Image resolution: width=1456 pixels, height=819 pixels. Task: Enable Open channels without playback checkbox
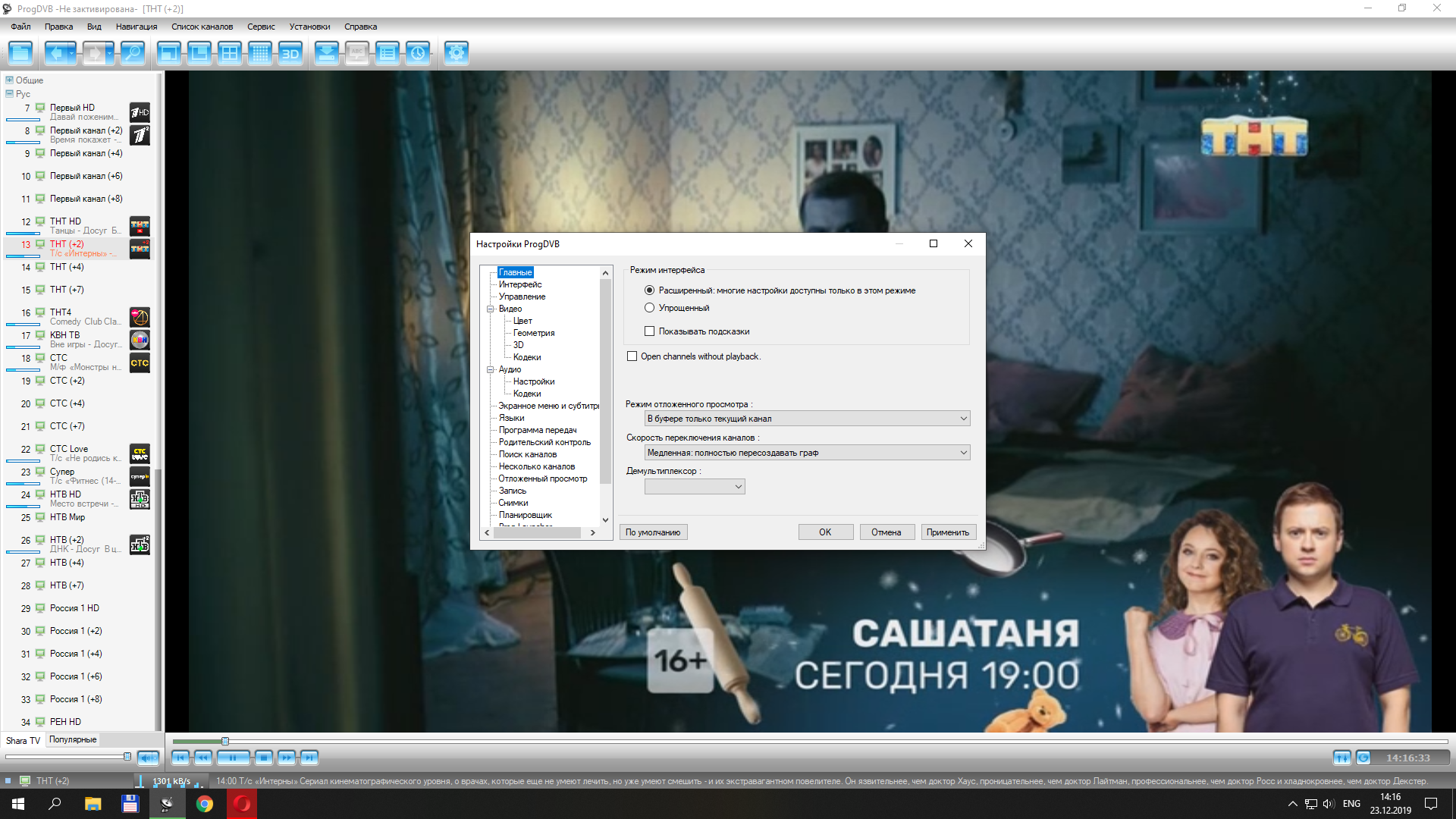(x=632, y=356)
